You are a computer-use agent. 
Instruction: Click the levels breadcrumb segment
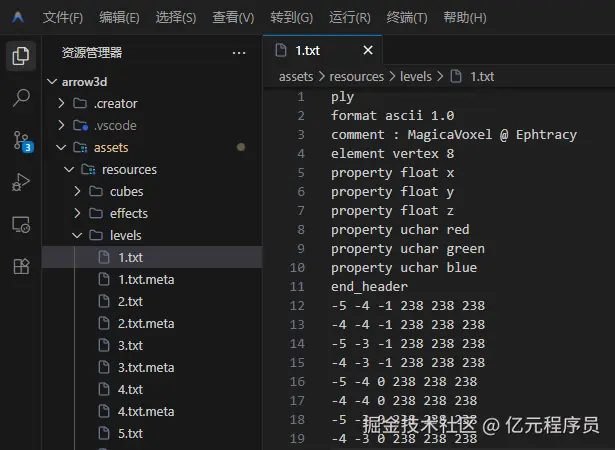416,77
